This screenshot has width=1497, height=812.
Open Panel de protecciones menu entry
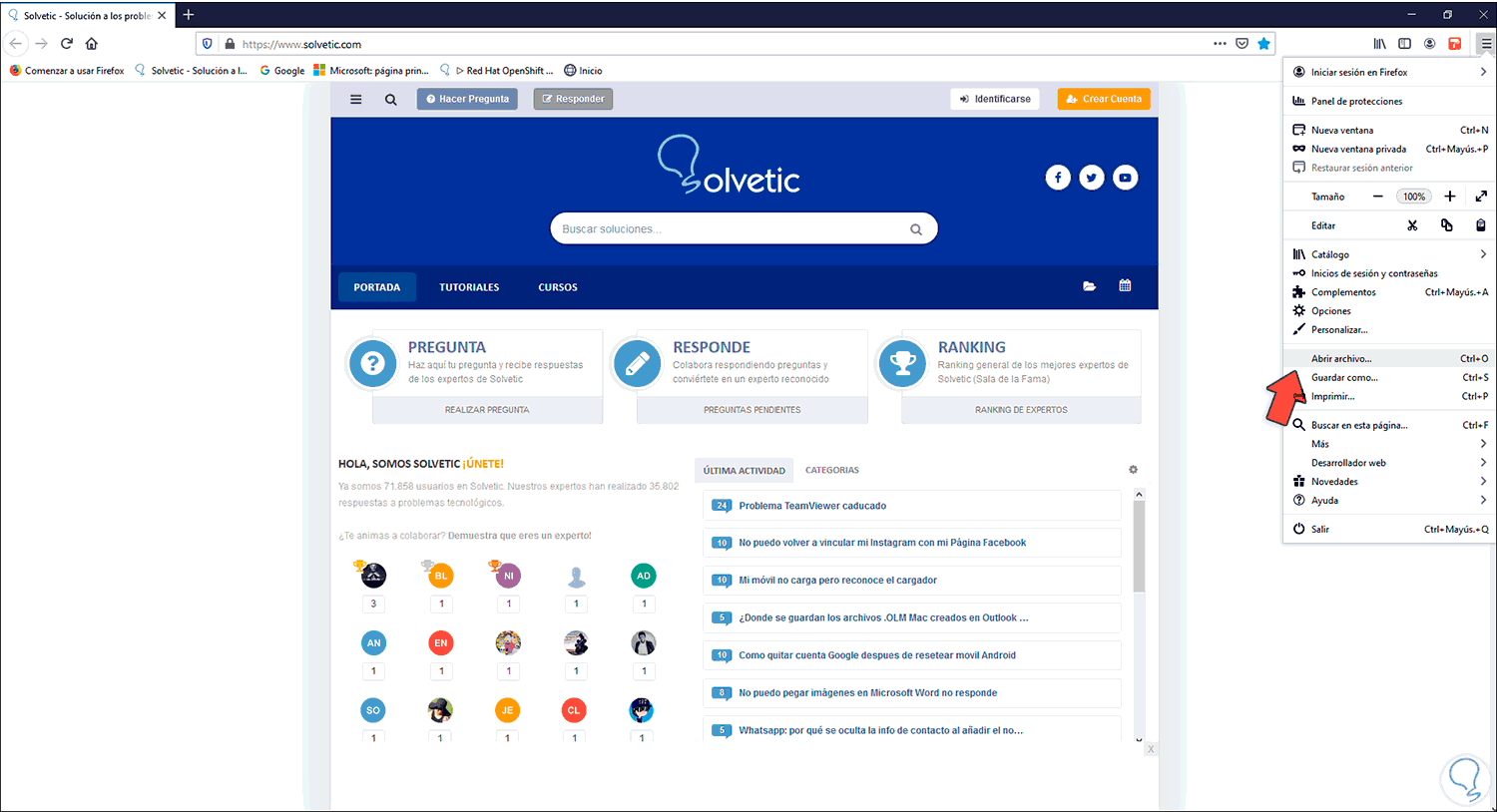(1390, 101)
